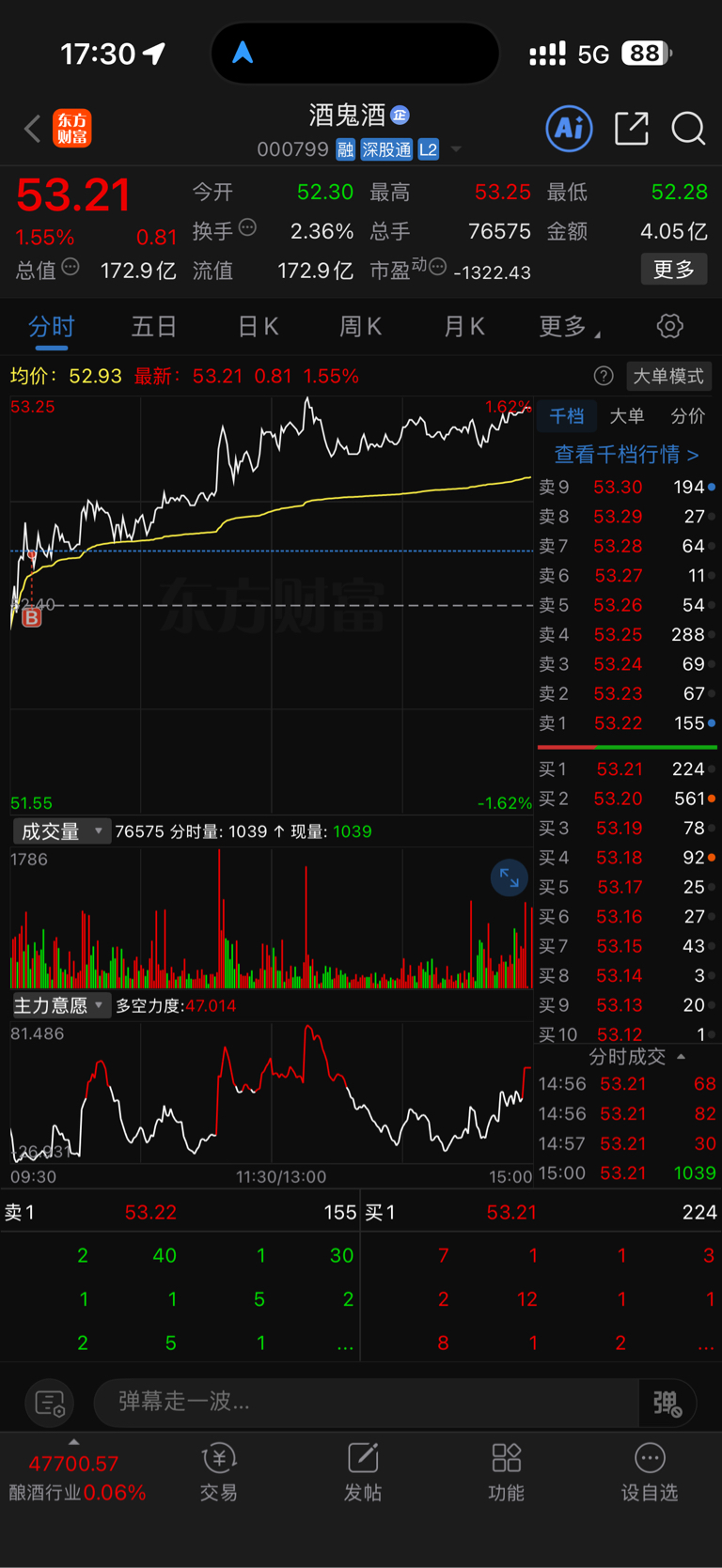Tap the share export icon
Viewport: 722px width, 1568px height.
coord(632,128)
